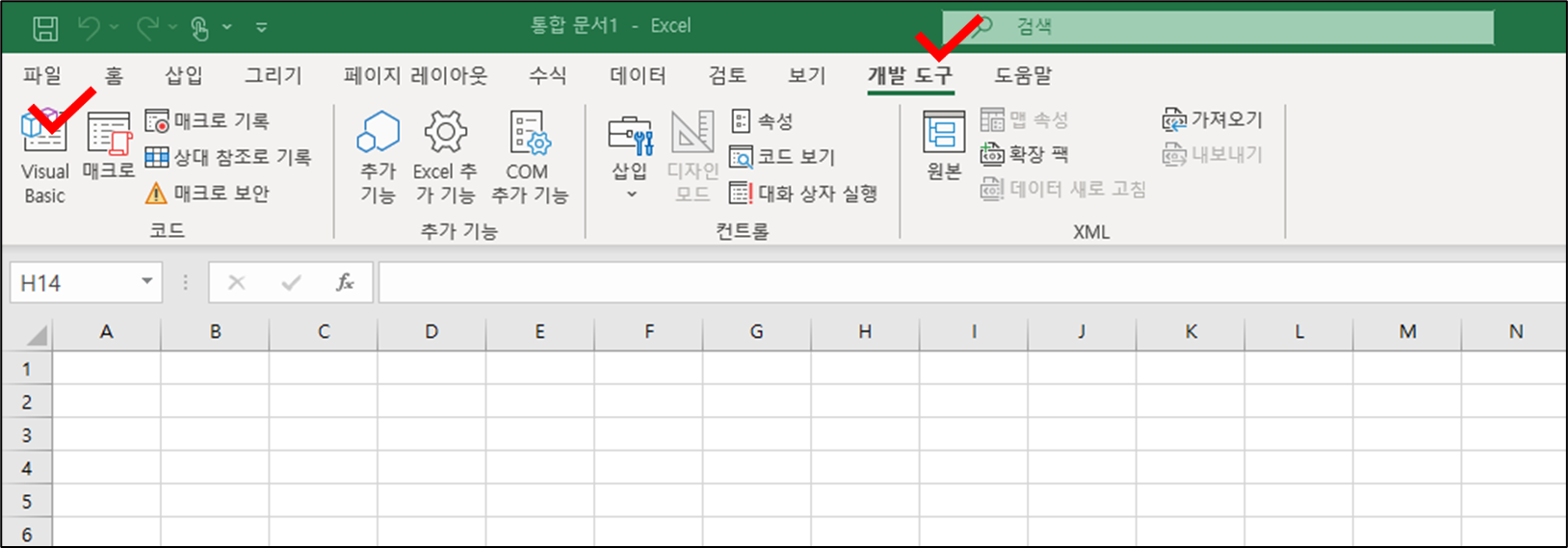The image size is (1568, 548).
Task: Click 데이터 새로 고침 refresh
Action: pyautogui.click(x=1063, y=189)
